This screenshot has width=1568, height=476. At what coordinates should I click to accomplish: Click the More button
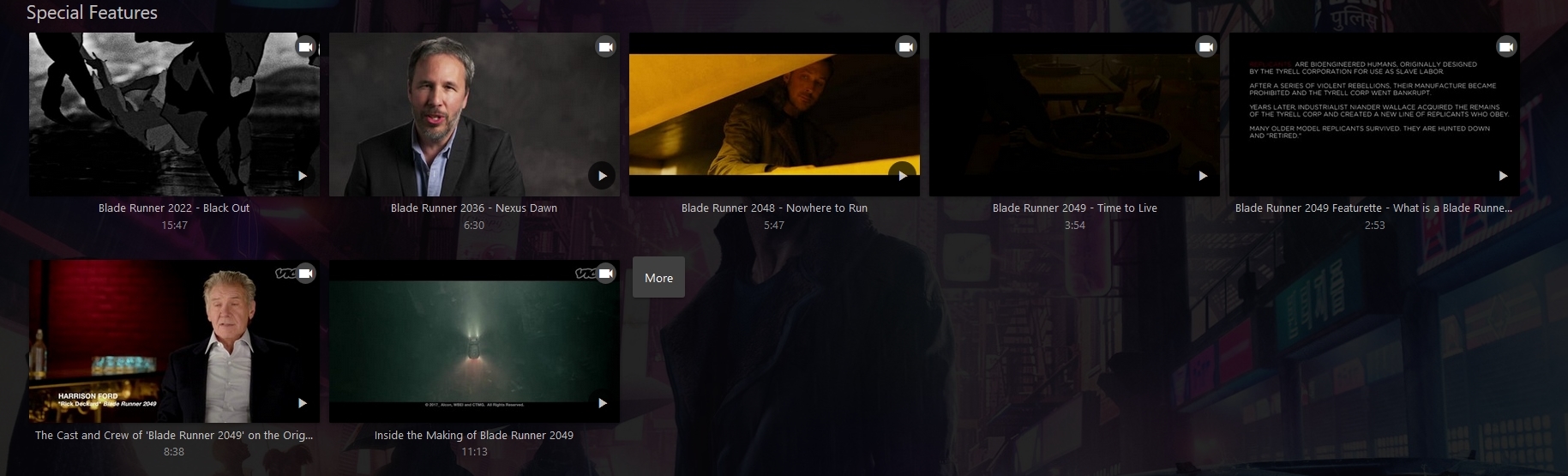pyautogui.click(x=658, y=277)
